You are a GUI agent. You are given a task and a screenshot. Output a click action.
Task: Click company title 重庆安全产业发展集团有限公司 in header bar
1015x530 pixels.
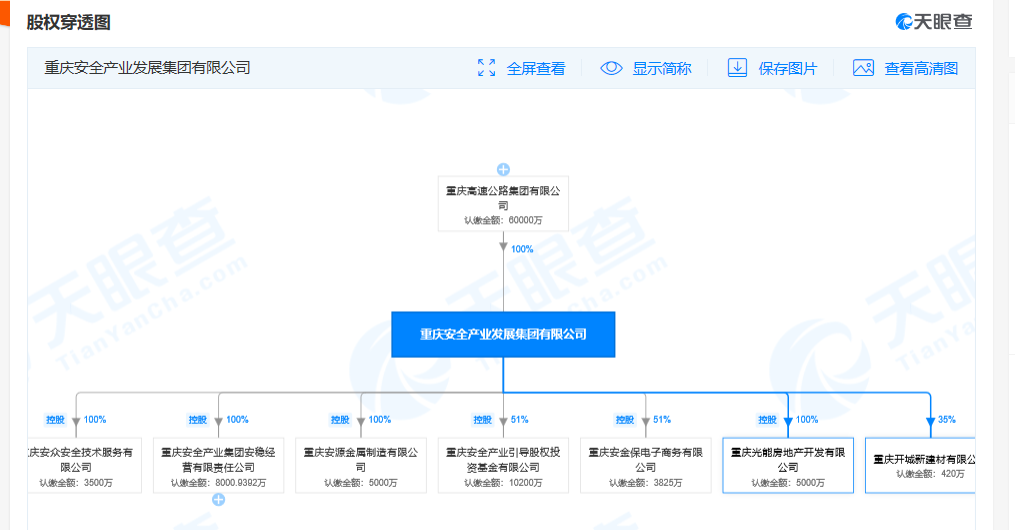(x=147, y=68)
